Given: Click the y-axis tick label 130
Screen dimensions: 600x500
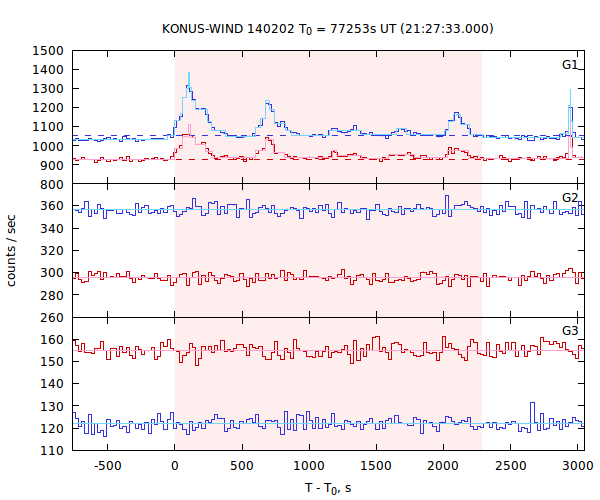Looking at the screenshot, I should point(52,406).
